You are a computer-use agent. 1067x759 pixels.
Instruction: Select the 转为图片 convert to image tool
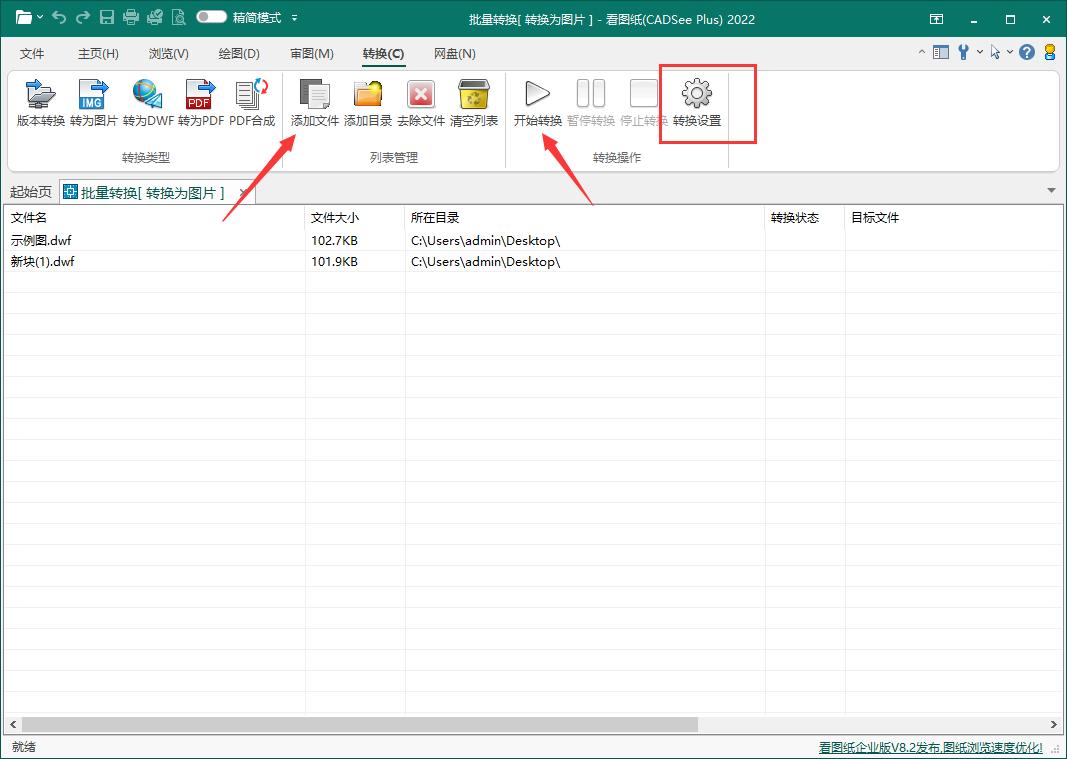tap(93, 103)
